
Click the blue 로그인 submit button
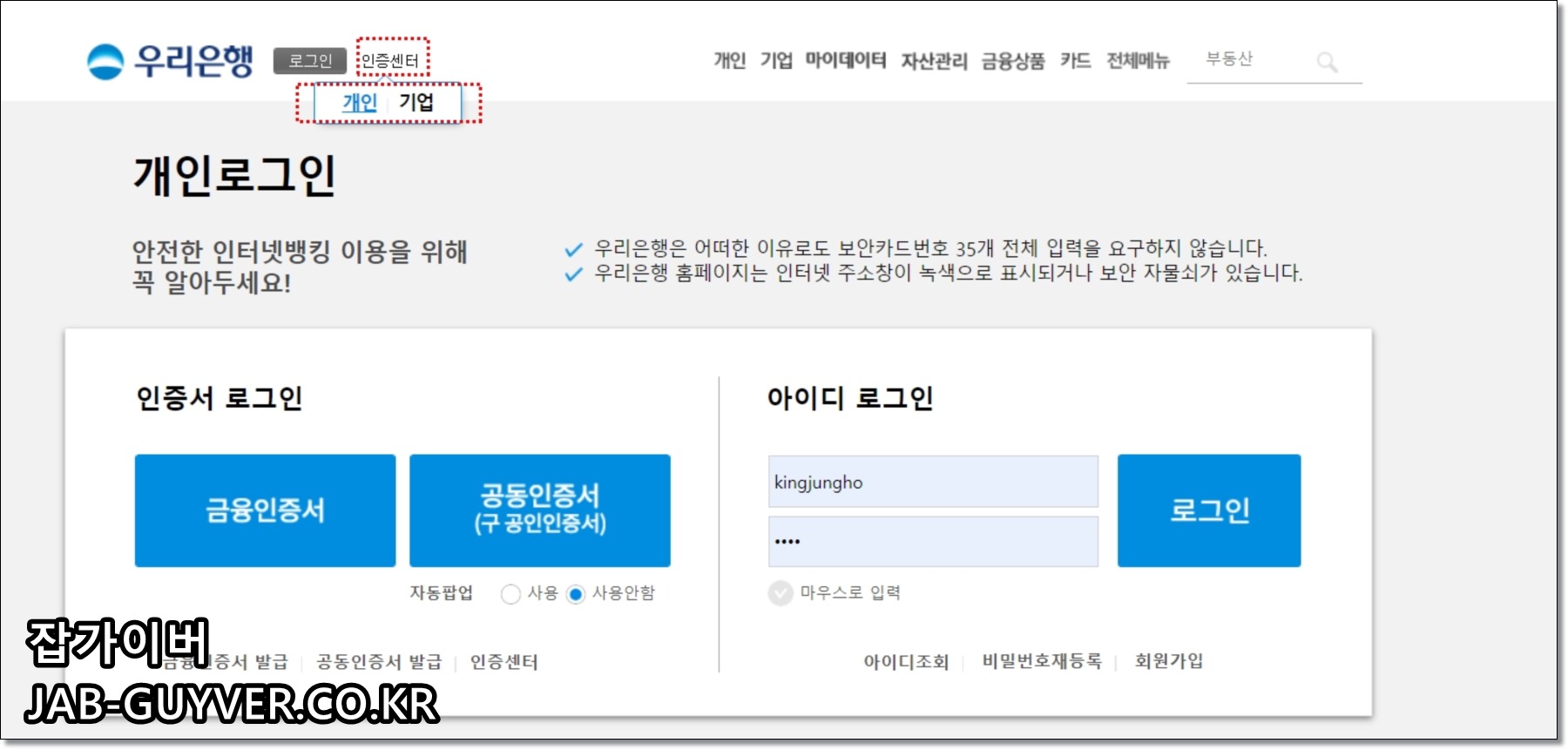point(1209,510)
